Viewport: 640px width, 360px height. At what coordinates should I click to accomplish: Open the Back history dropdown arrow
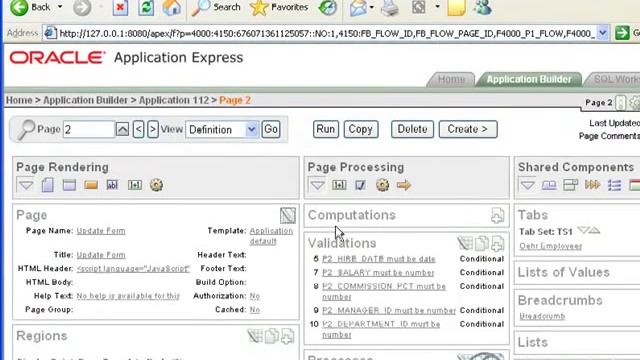60,7
